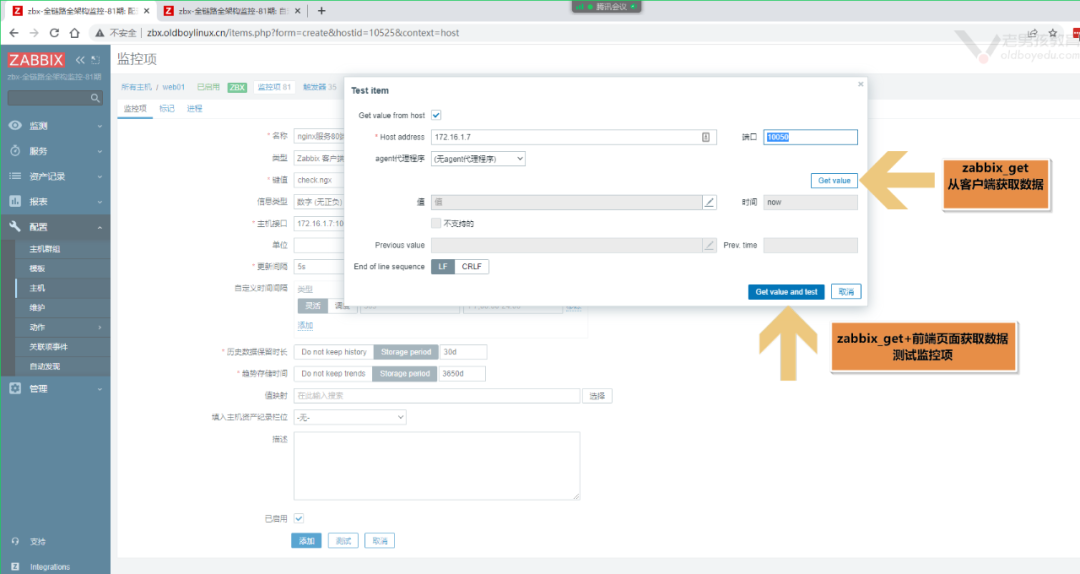1080x574 pixels.
Task: Click the 支持 support headset icon
Action: pyautogui.click(x=15, y=541)
